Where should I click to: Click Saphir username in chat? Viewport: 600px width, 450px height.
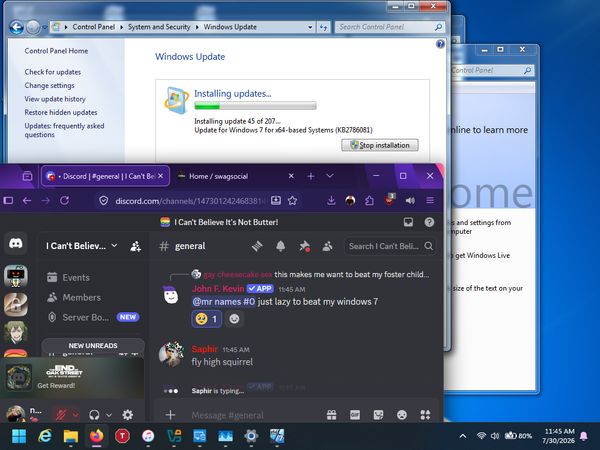pyautogui.click(x=204, y=349)
